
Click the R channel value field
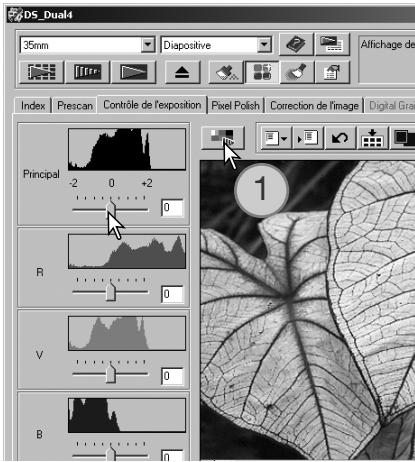(x=172, y=294)
